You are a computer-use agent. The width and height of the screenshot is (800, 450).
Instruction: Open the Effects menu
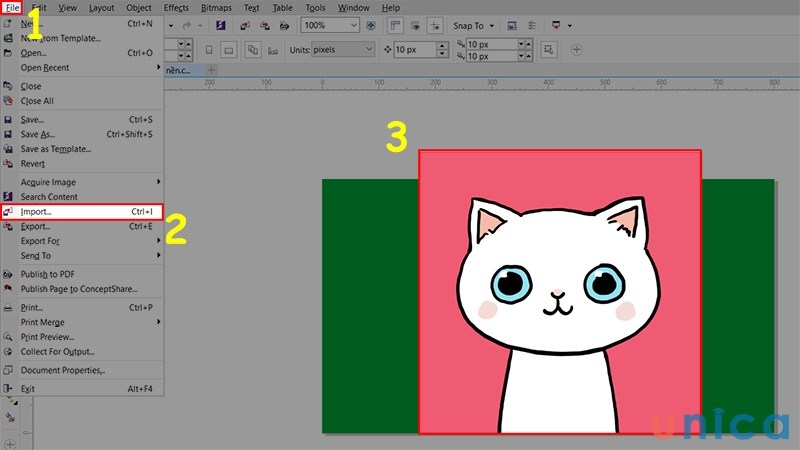(176, 8)
